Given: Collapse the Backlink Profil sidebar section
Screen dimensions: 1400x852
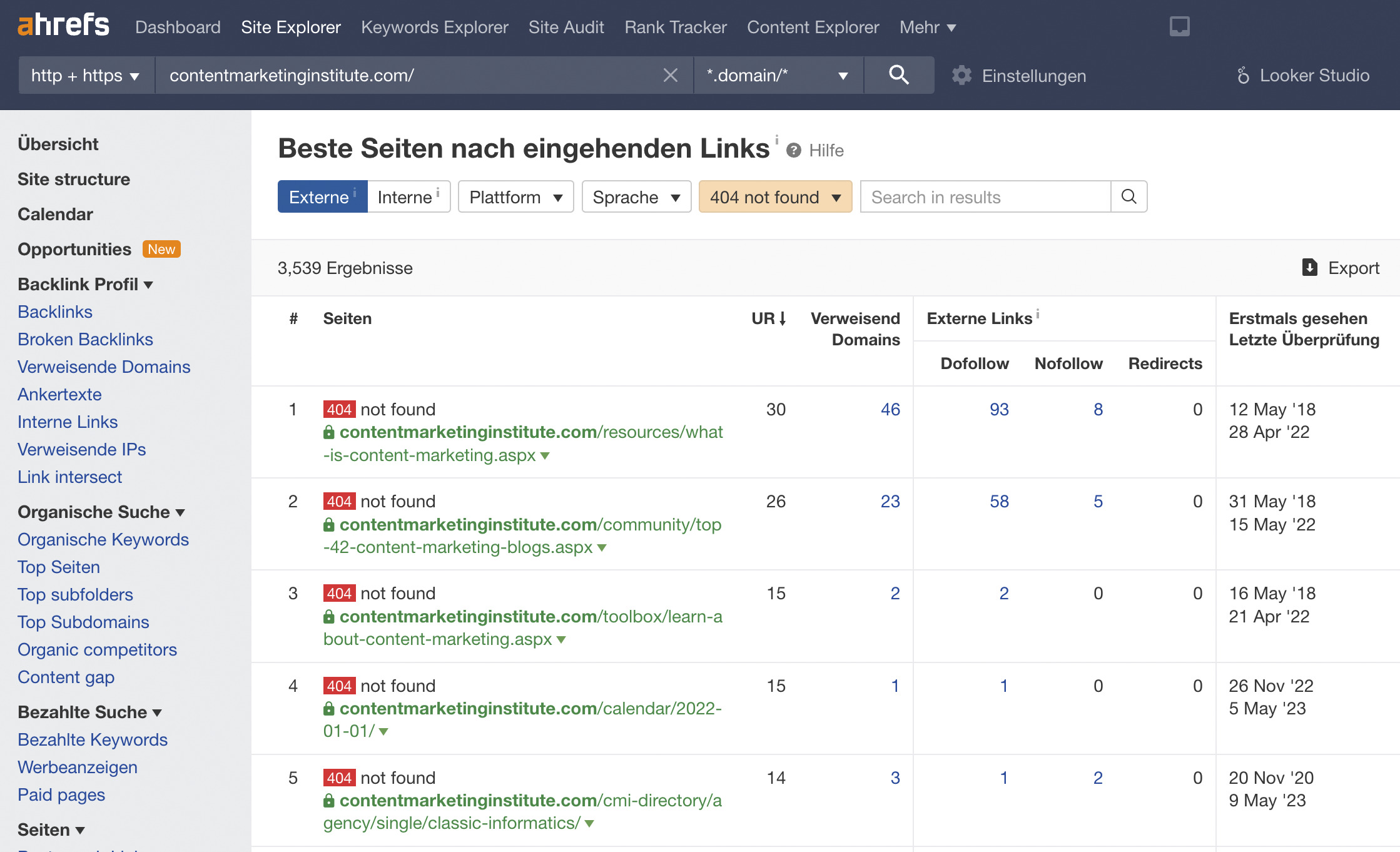Looking at the screenshot, I should tap(149, 285).
